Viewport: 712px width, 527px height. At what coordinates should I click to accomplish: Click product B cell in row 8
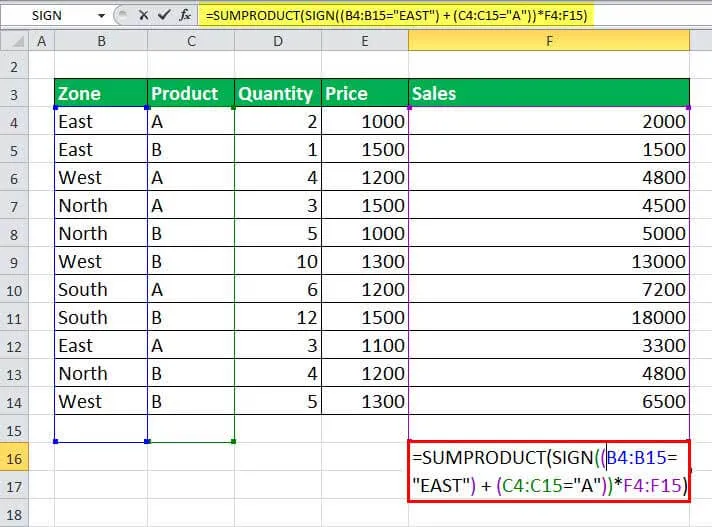coord(191,233)
